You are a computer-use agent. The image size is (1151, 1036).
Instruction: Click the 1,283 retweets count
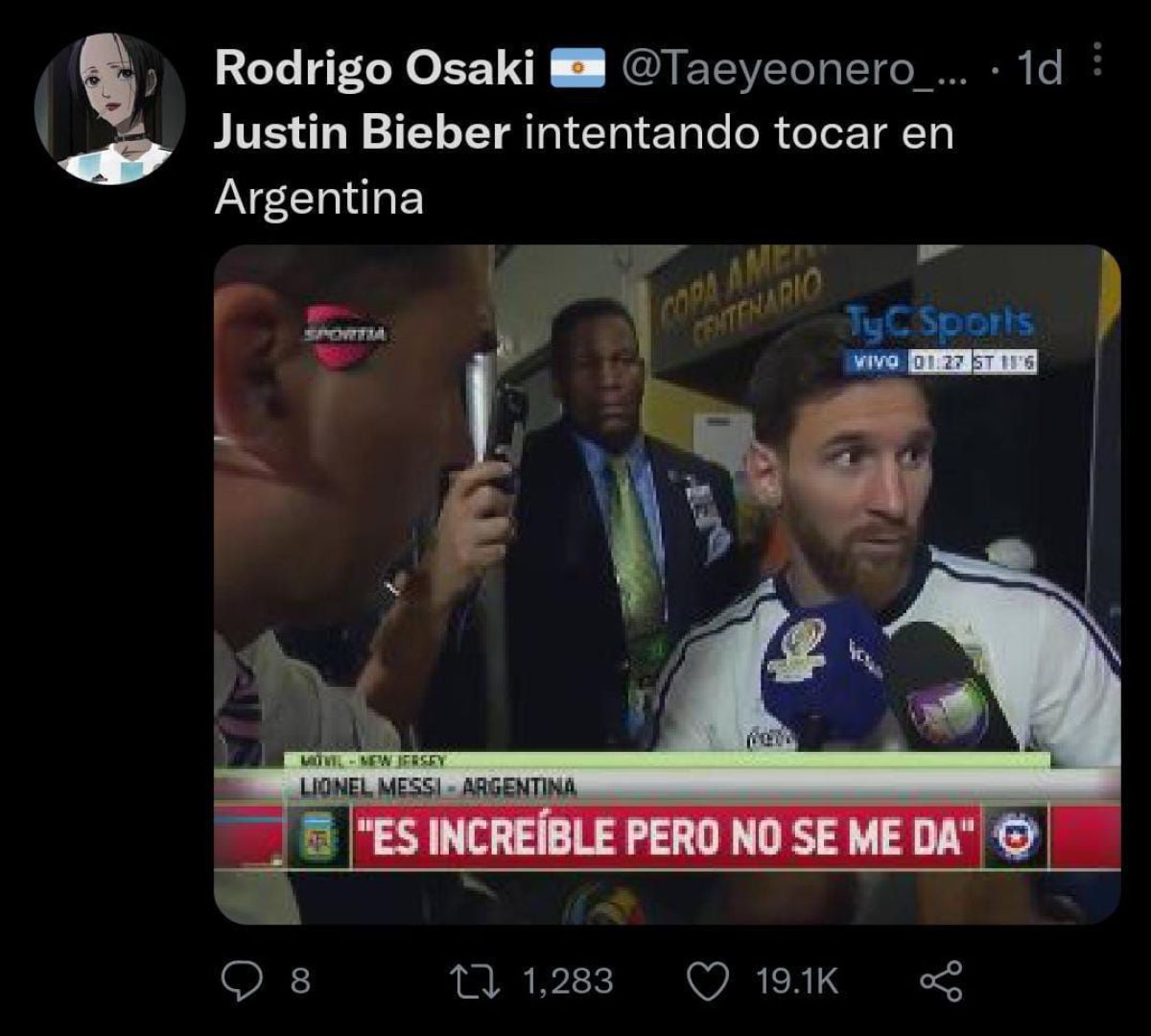[x=567, y=980]
